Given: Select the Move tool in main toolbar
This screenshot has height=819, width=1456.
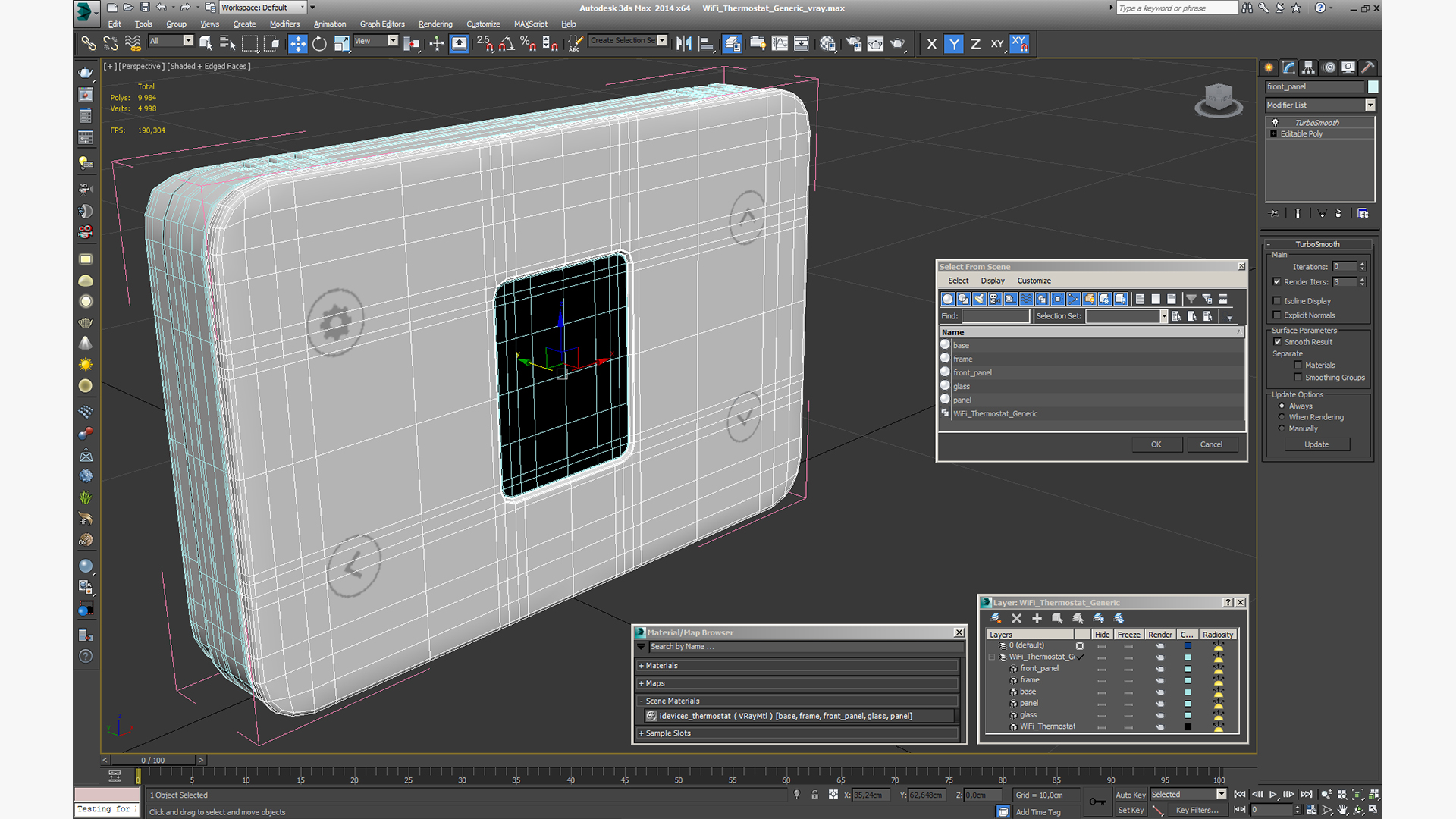Looking at the screenshot, I should [x=297, y=44].
